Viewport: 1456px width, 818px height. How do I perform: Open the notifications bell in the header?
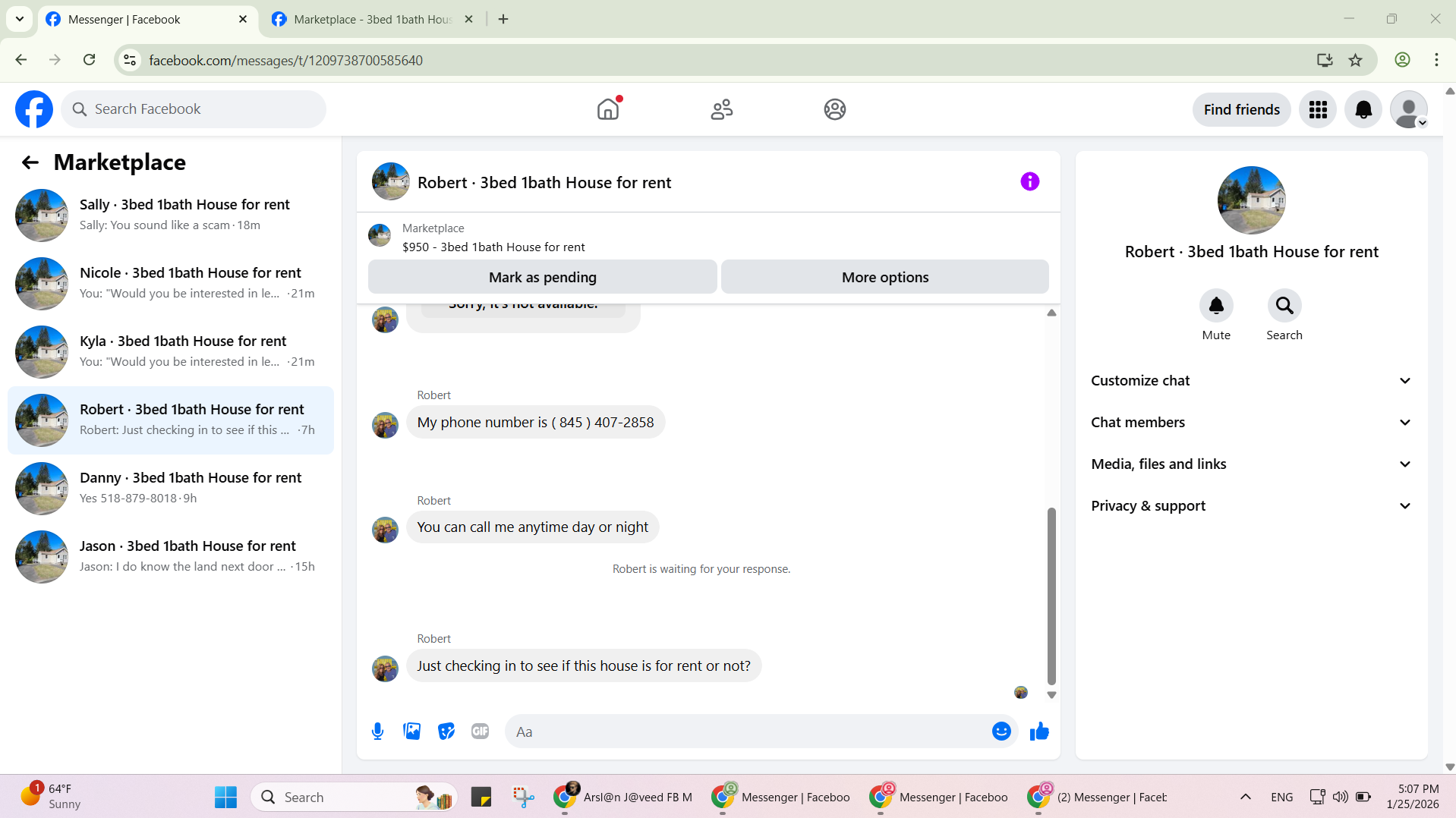tap(1363, 110)
